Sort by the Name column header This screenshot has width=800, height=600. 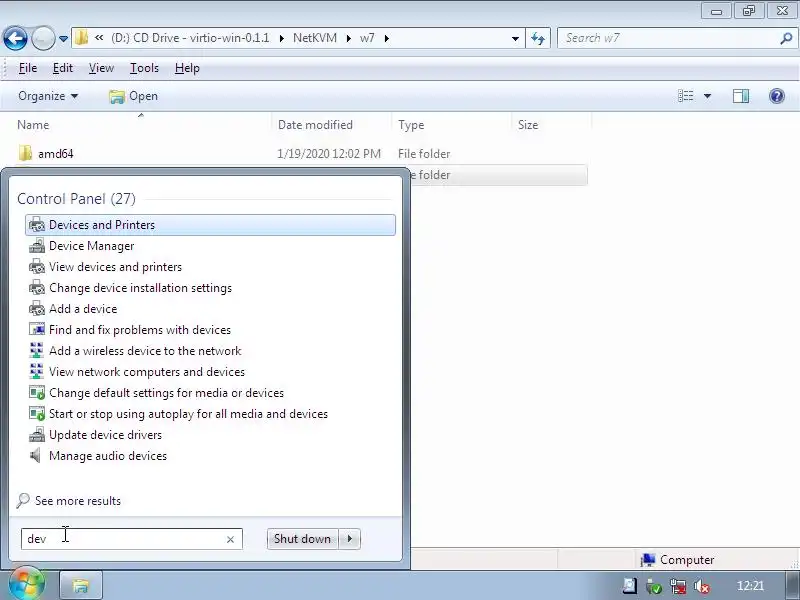(x=33, y=125)
